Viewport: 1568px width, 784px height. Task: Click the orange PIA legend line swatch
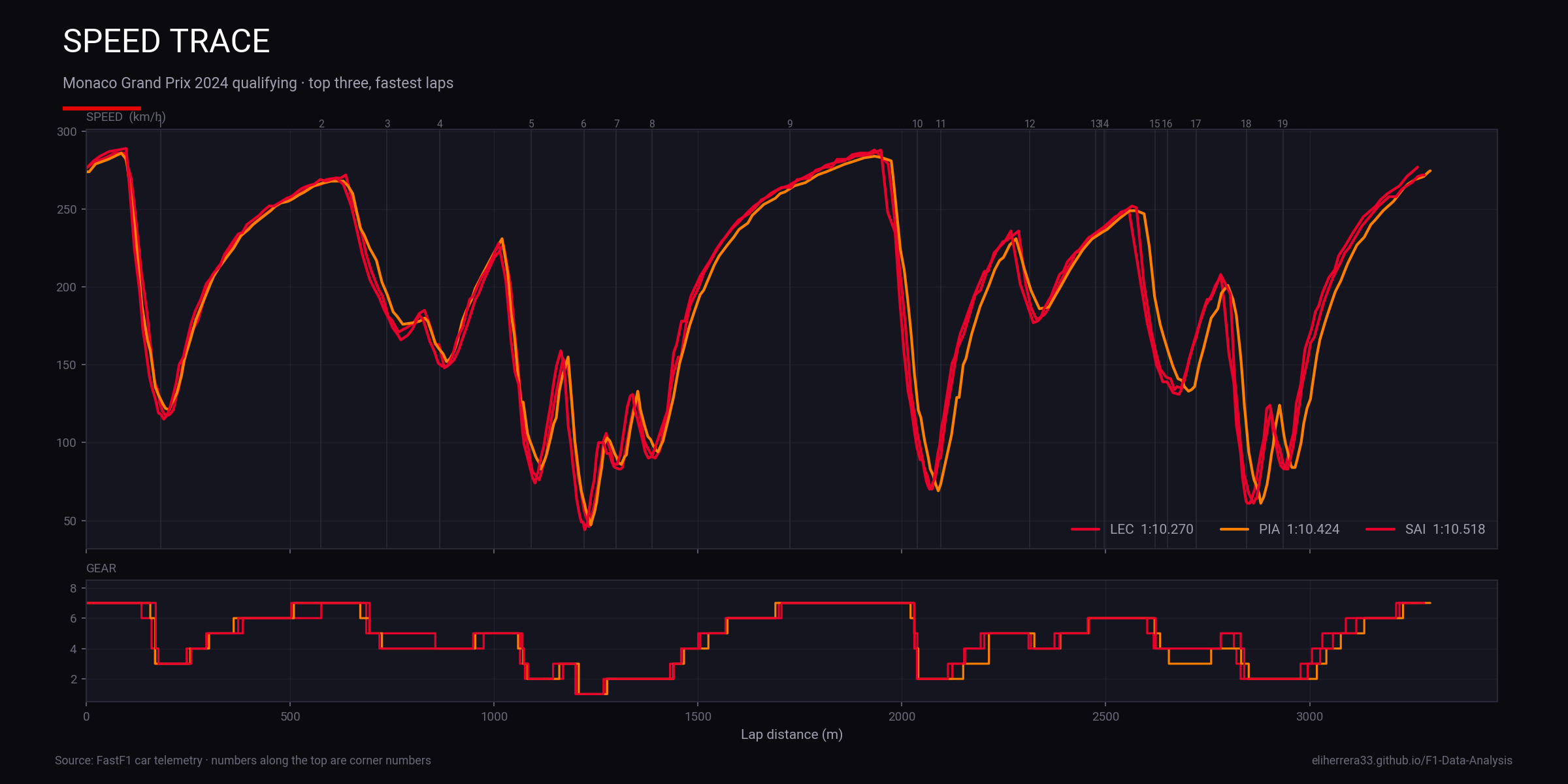pyautogui.click(x=1234, y=529)
